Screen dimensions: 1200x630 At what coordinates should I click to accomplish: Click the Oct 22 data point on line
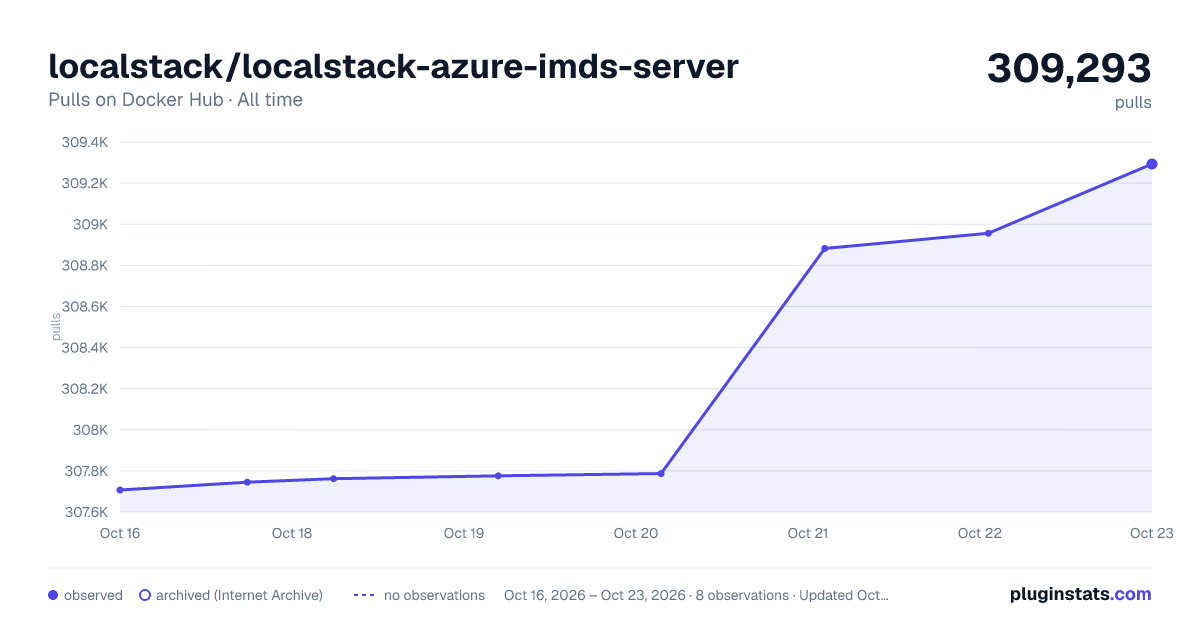point(988,233)
